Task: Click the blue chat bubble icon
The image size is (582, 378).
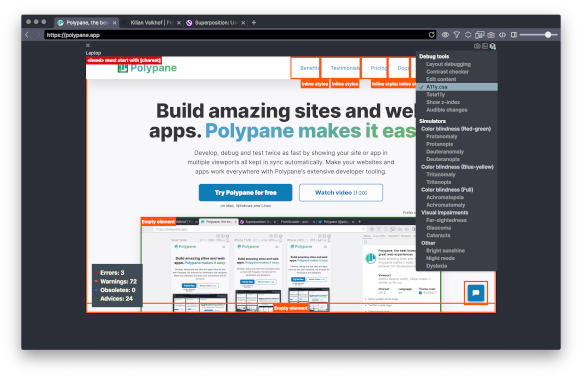Action: 476,293
